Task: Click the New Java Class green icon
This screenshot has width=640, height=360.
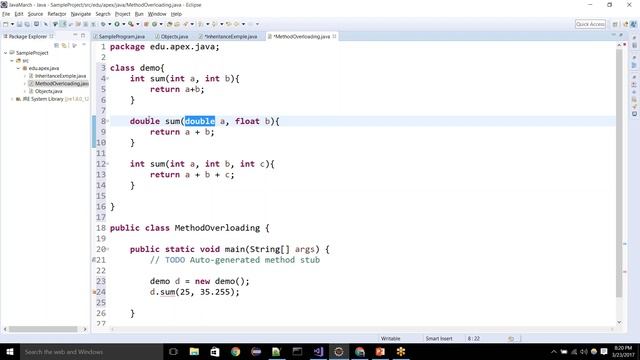Action: pos(154,24)
